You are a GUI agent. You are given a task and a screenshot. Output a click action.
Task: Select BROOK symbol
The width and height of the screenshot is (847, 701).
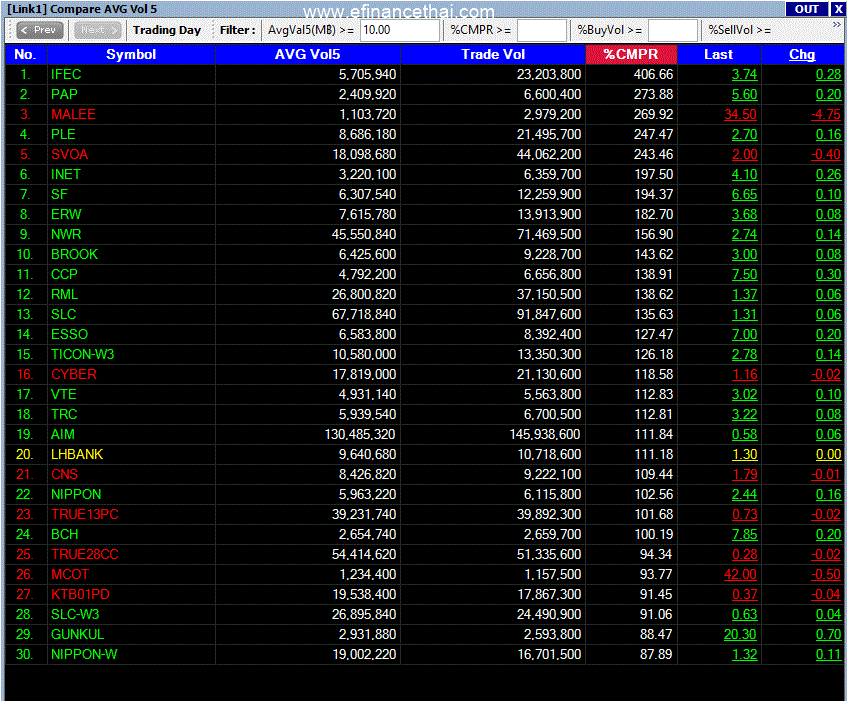click(75, 254)
